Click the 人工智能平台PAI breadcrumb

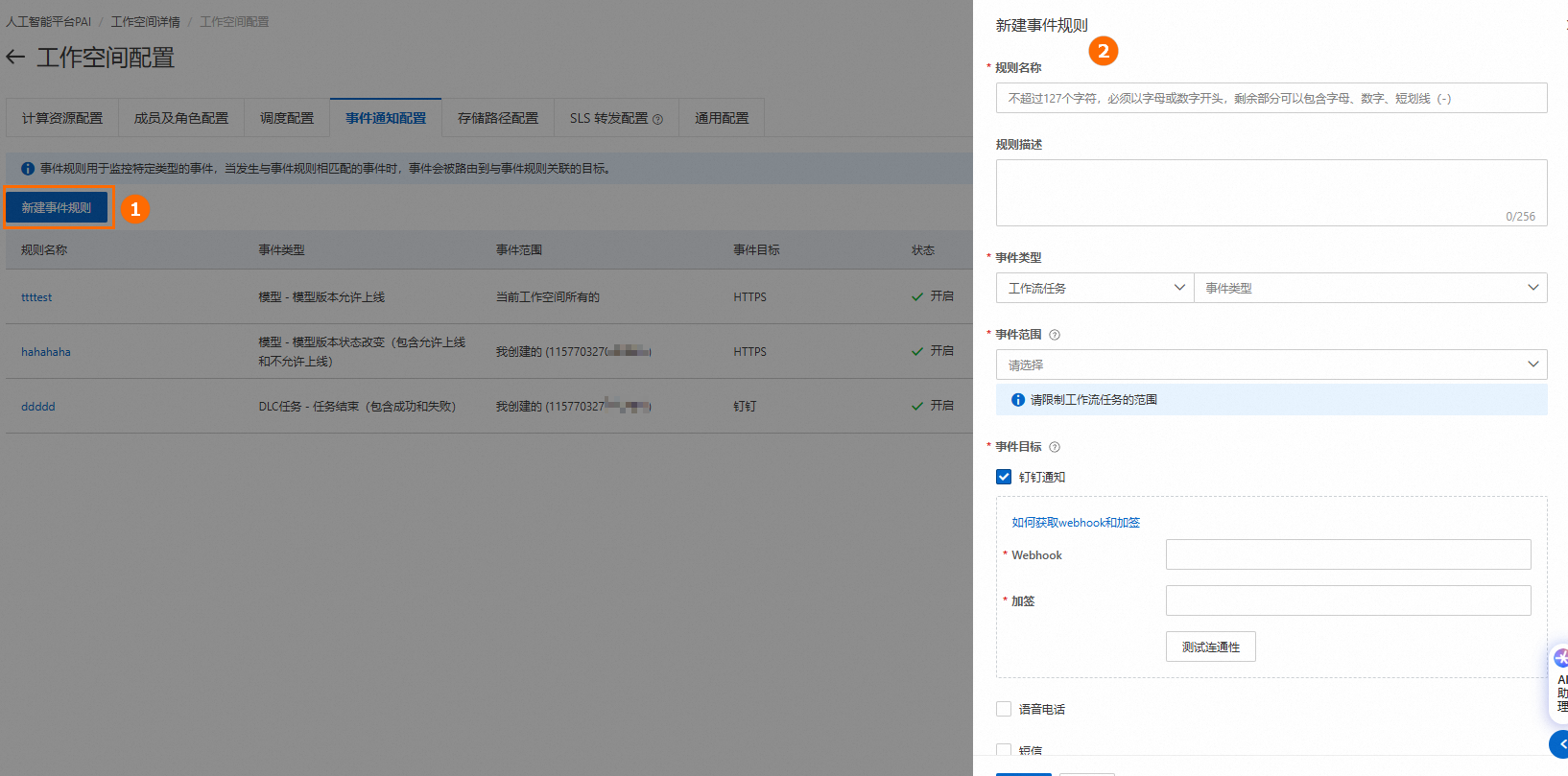tap(49, 21)
